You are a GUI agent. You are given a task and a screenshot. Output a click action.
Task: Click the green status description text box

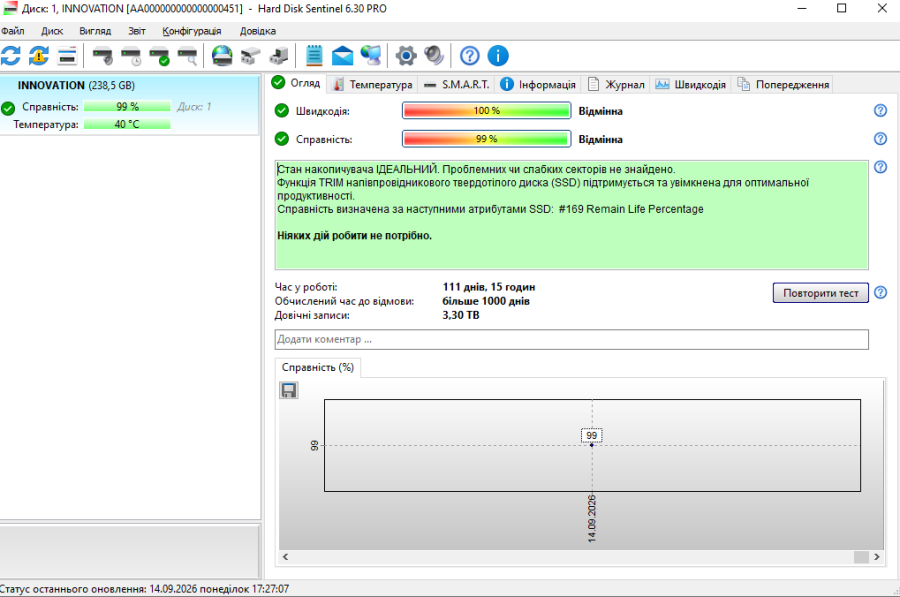tap(572, 215)
